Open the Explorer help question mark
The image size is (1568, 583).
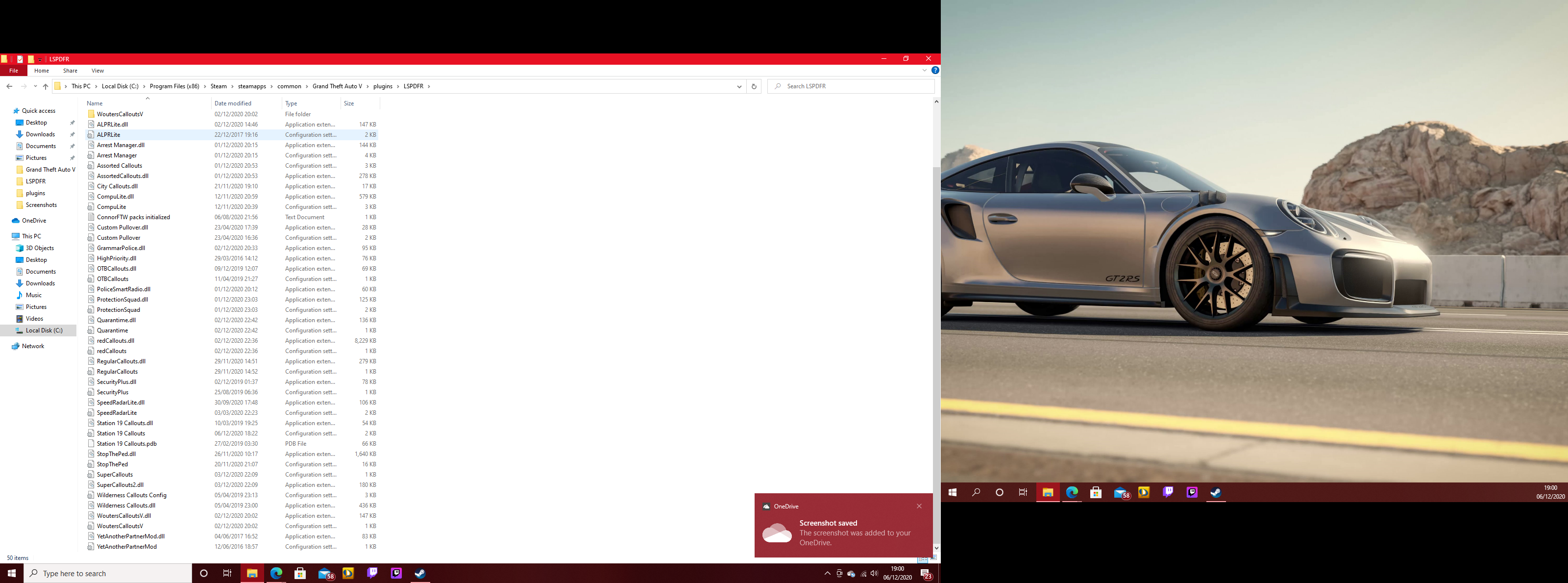pos(935,71)
